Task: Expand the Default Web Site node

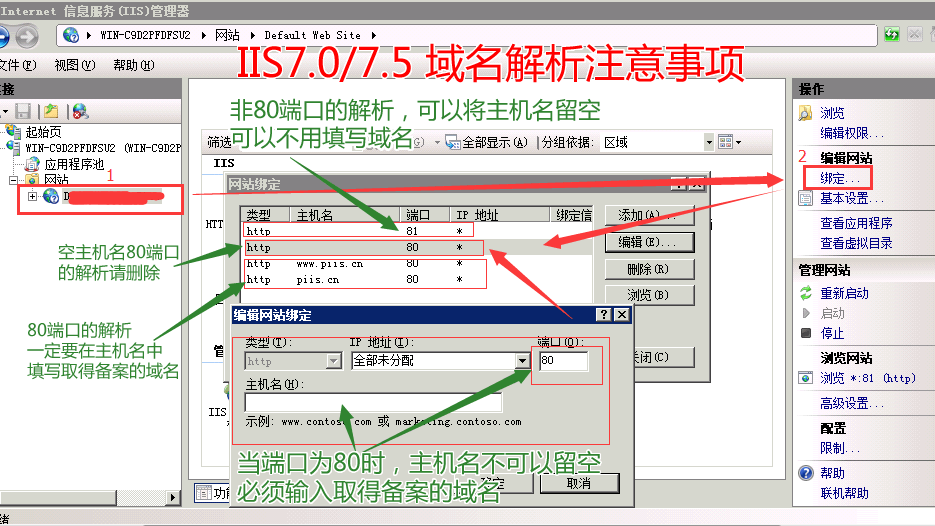Action: [x=32, y=196]
